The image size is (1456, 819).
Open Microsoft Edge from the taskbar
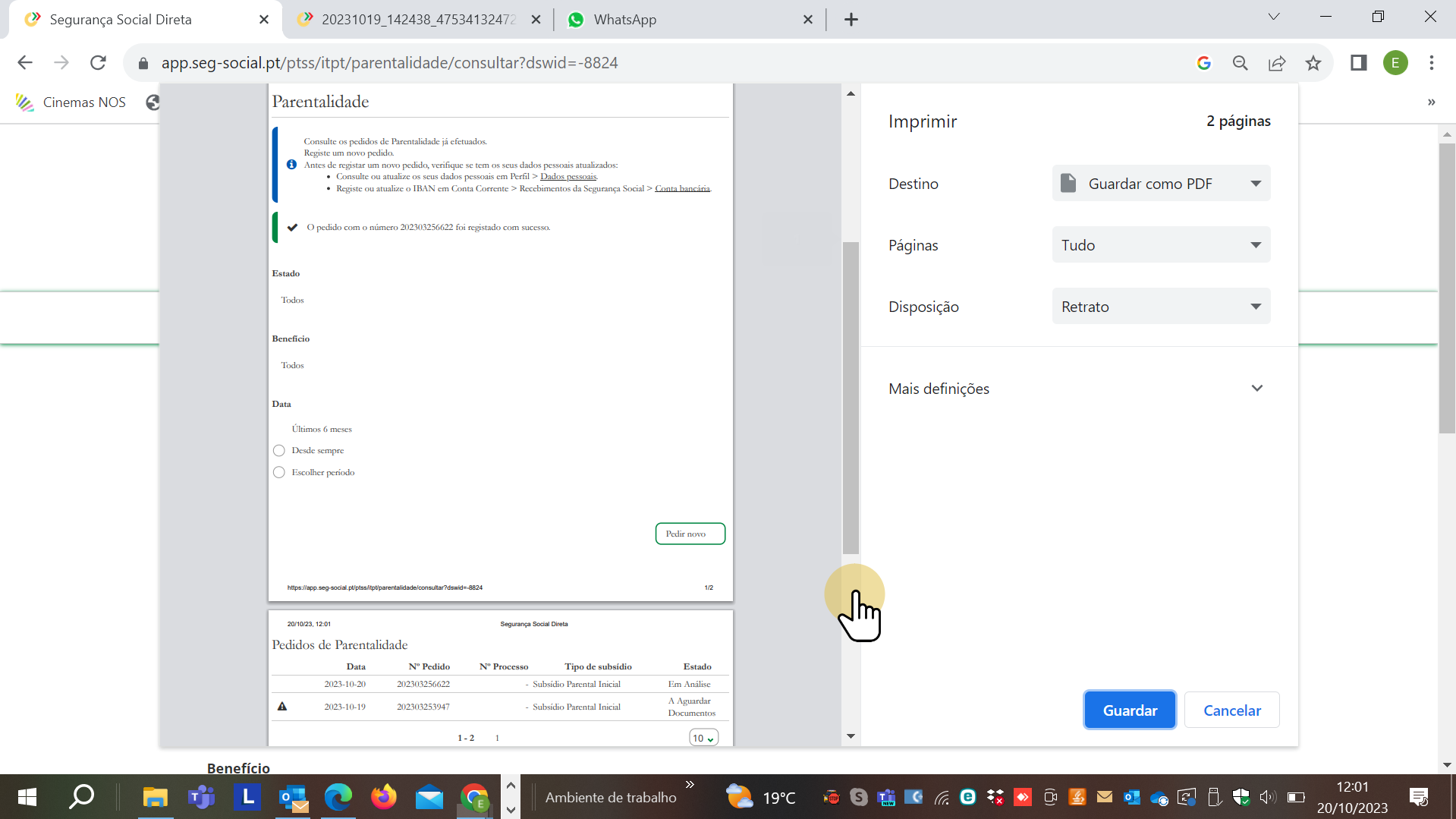[338, 797]
